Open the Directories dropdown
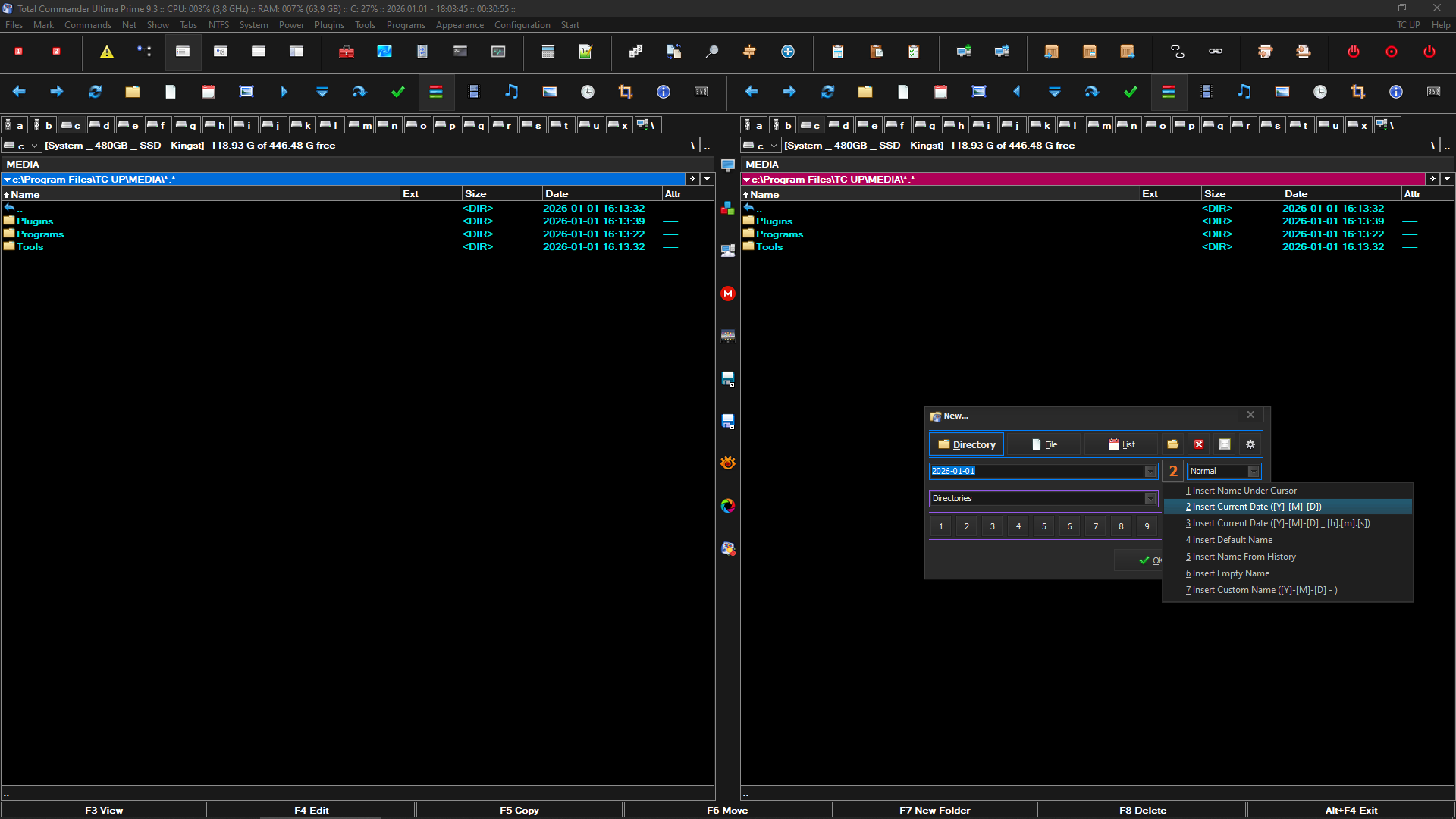Viewport: 1456px width, 819px height. (1150, 498)
